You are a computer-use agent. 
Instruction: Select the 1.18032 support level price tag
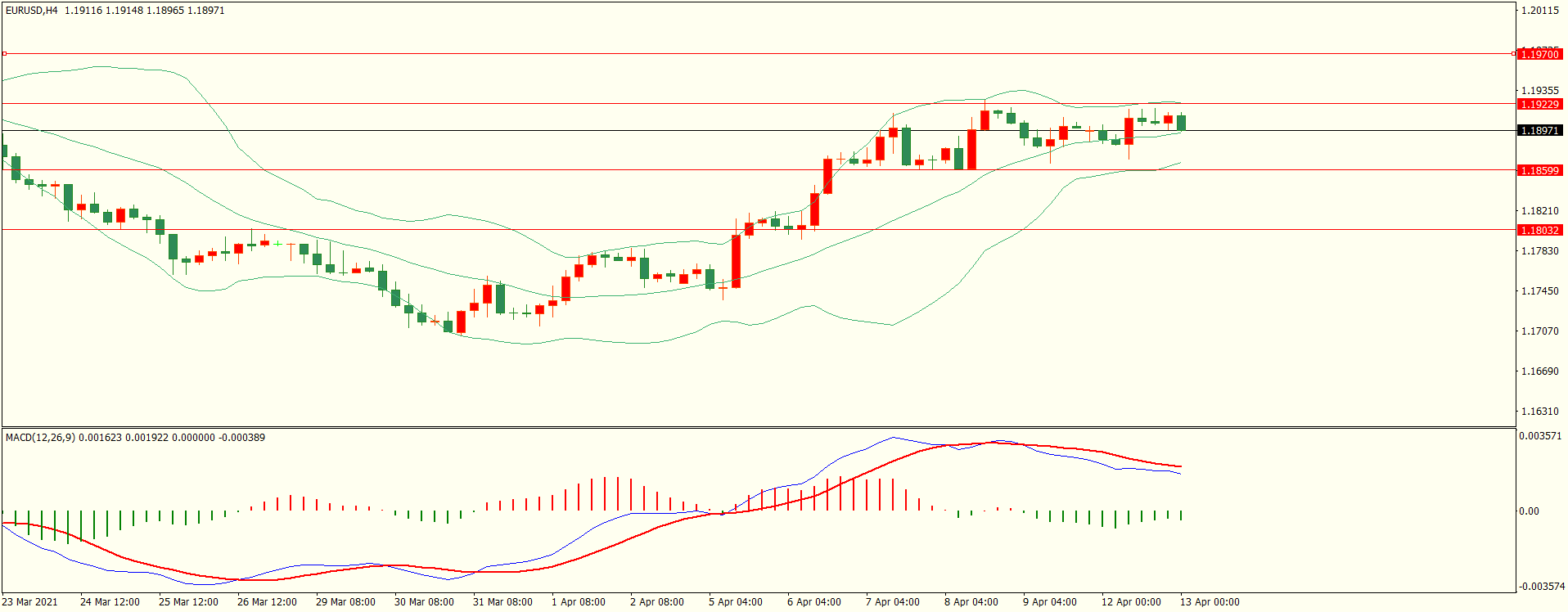[x=1539, y=230]
